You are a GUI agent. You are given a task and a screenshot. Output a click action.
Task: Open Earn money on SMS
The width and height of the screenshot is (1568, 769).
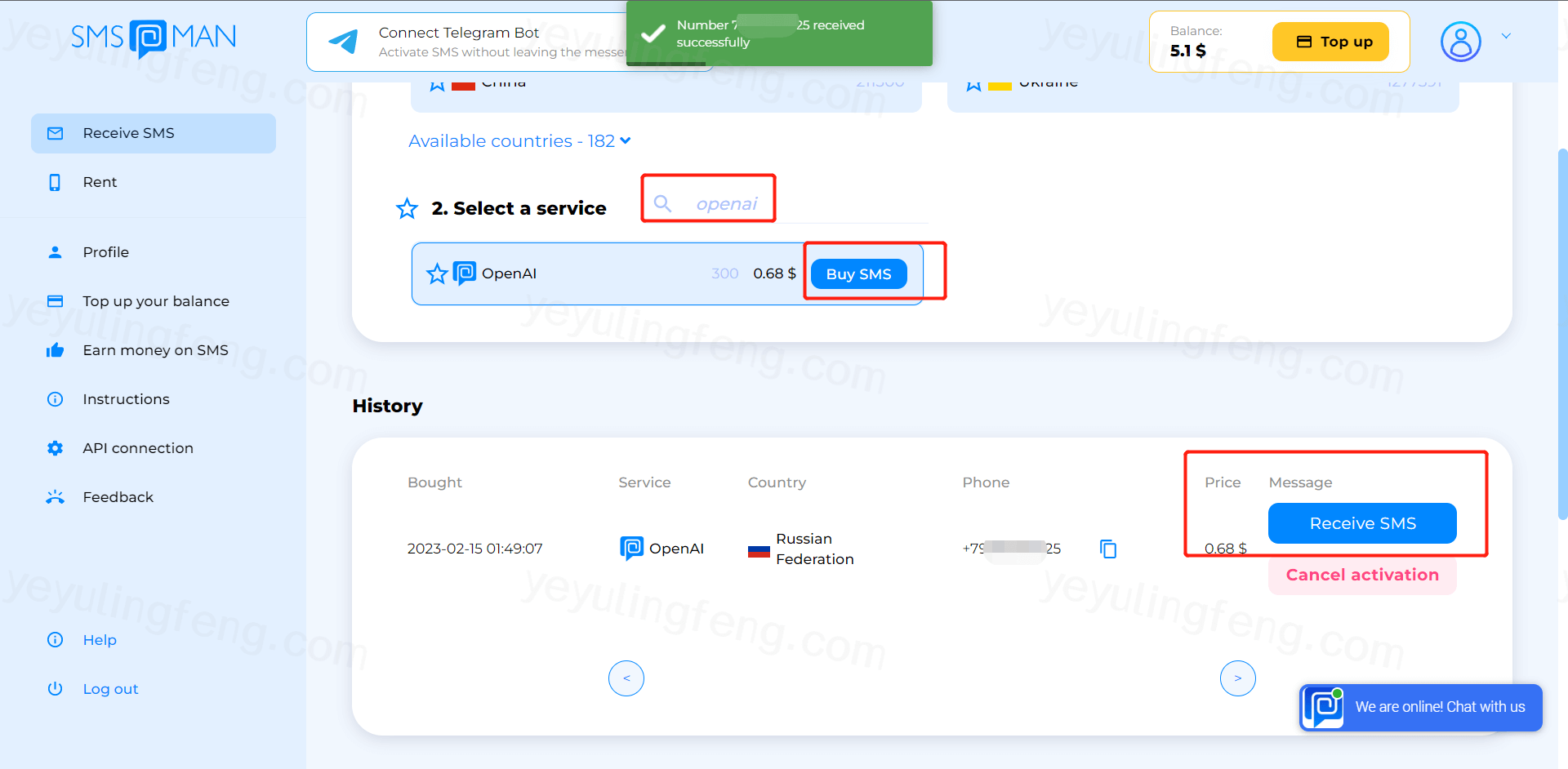[155, 350]
